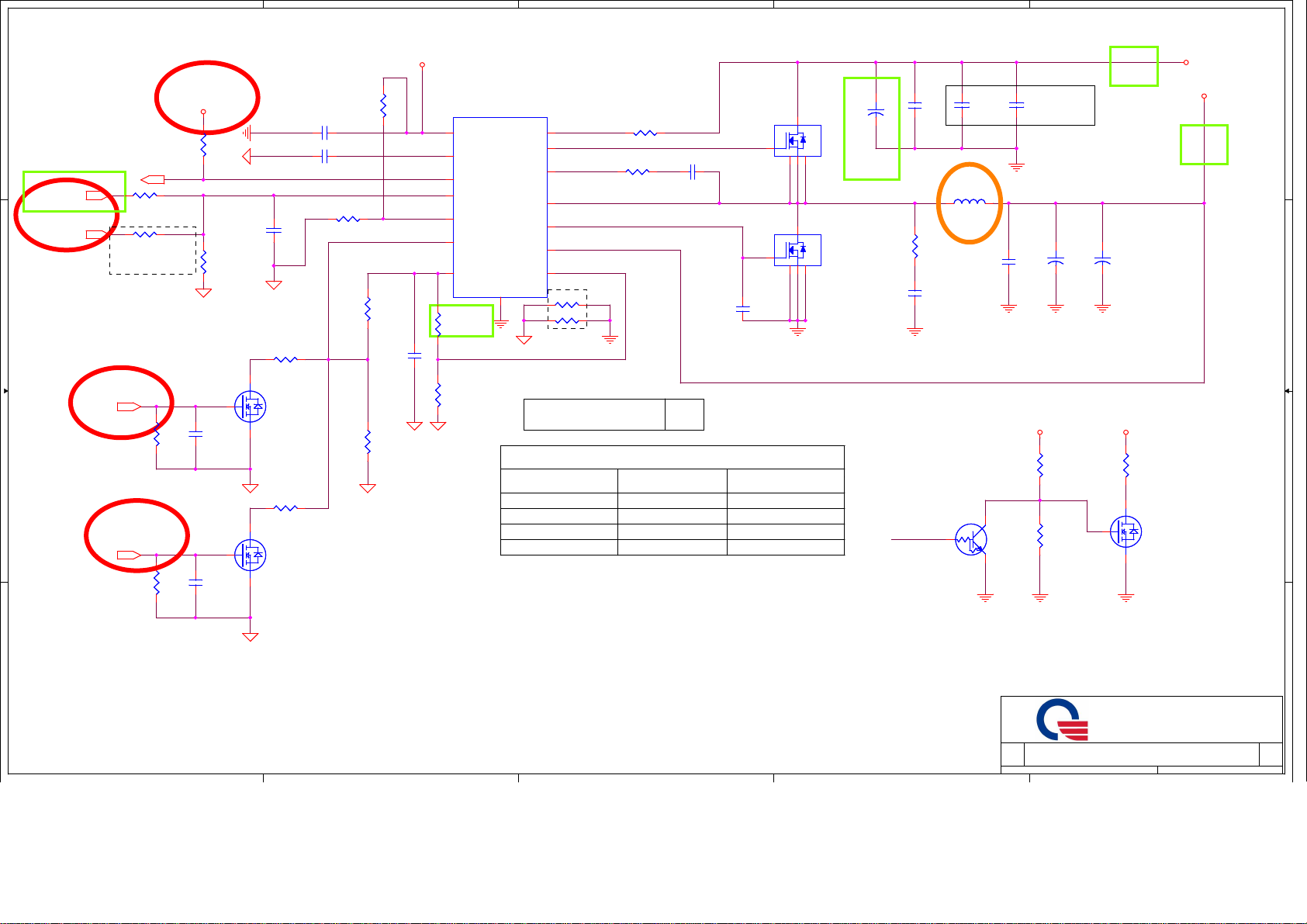Click the resistor inside green box below IC
Viewport: 1307px width, 924px height.
coord(438,321)
